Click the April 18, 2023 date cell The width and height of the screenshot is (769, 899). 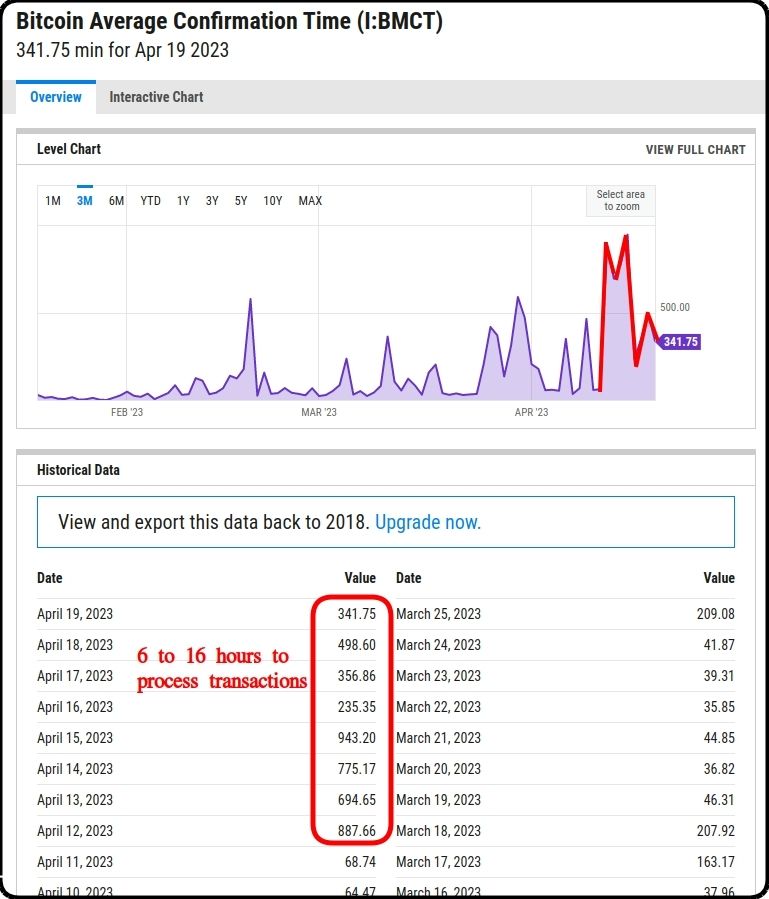click(75, 645)
